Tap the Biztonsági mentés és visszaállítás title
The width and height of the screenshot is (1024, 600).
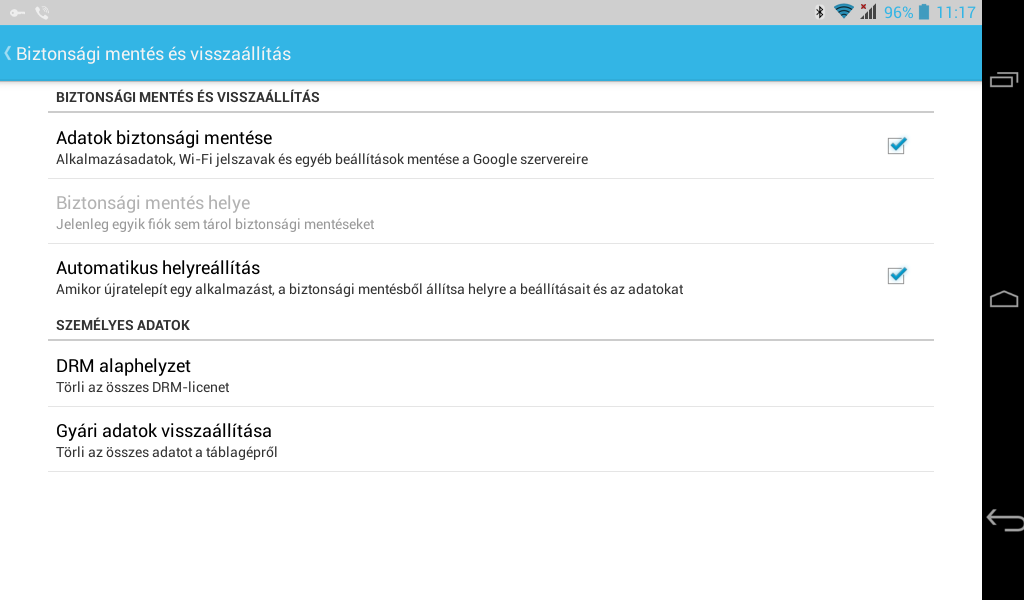[153, 54]
